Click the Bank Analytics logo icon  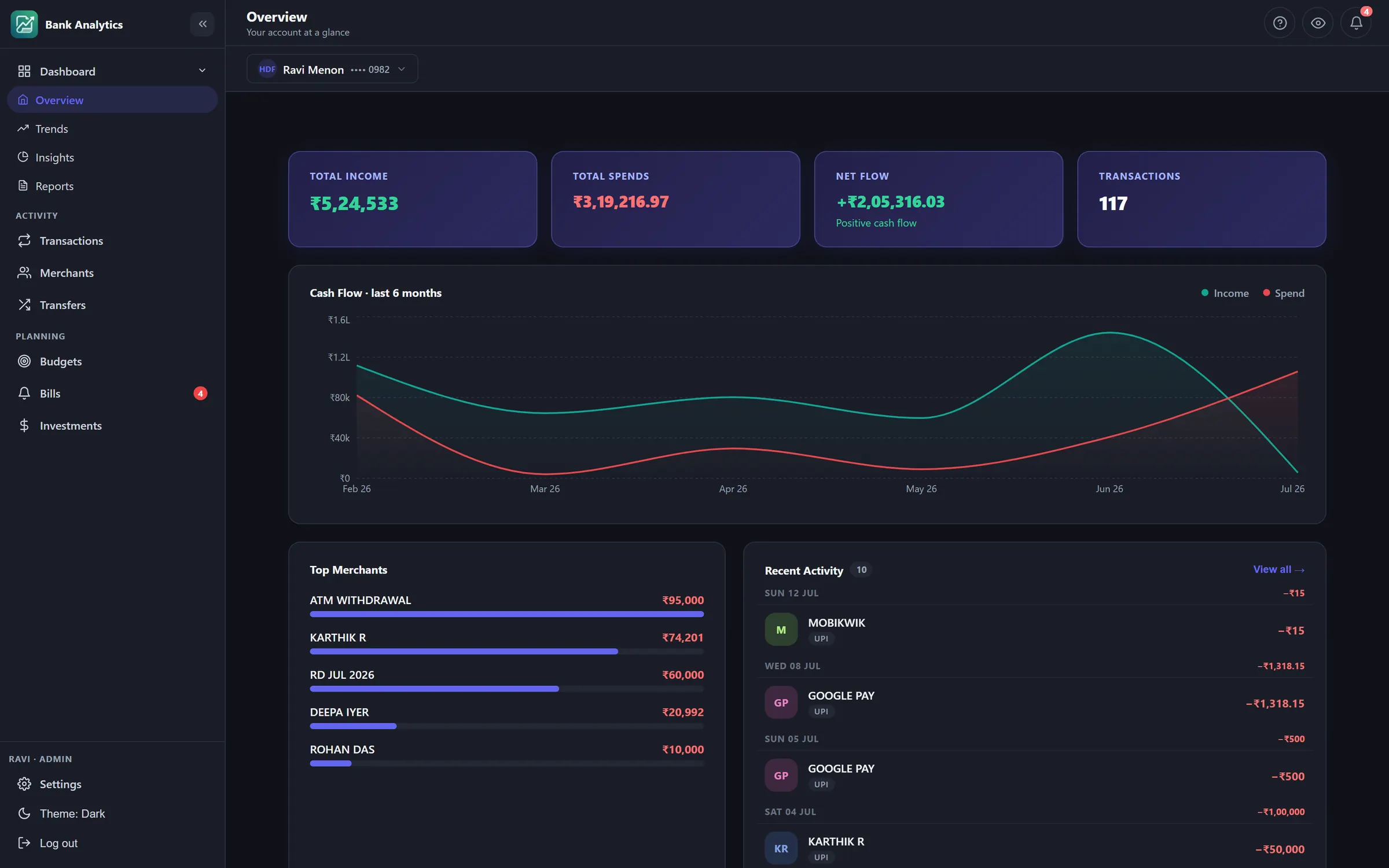24,24
